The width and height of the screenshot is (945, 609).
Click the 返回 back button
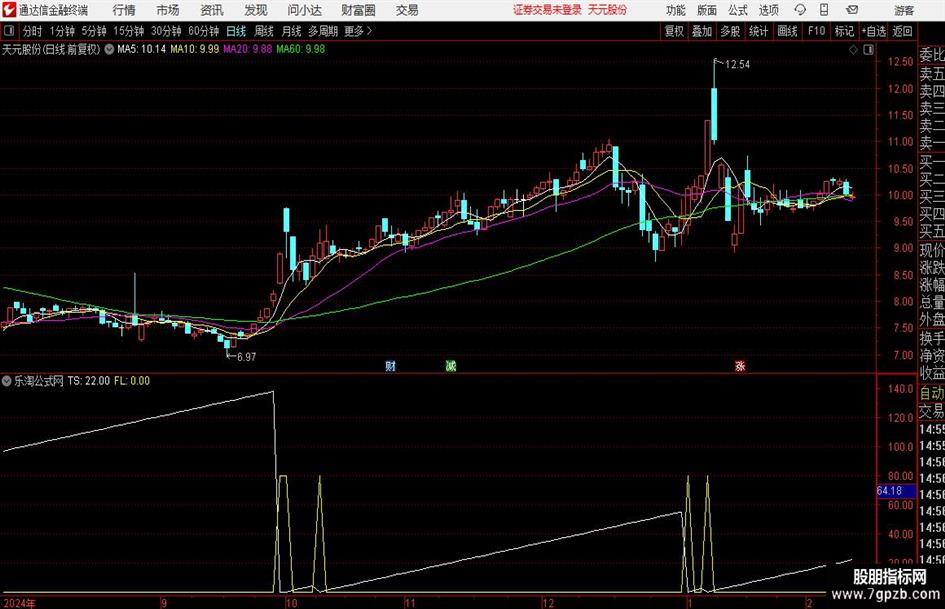tap(902, 31)
